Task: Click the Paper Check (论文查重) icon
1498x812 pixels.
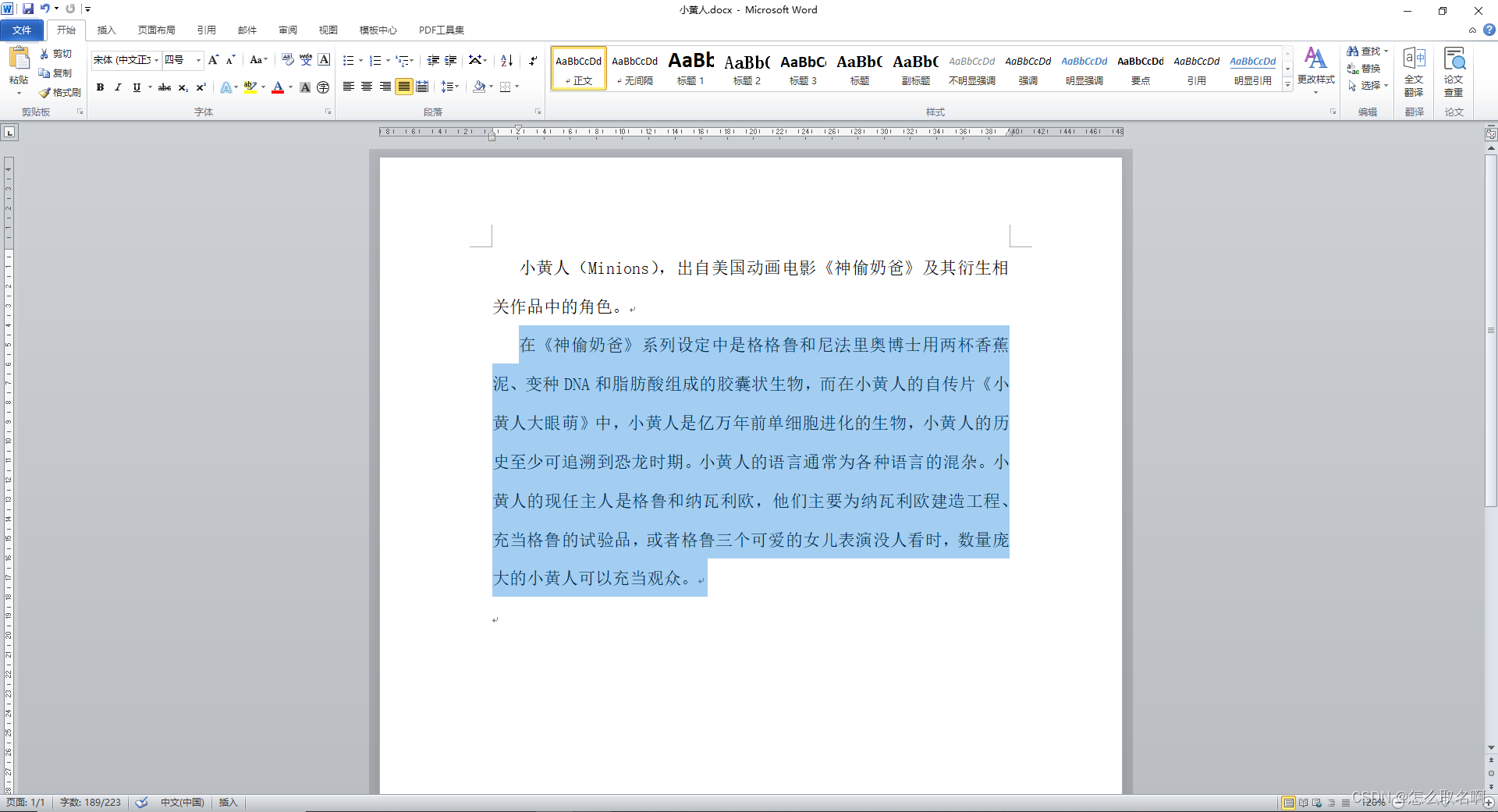Action: 1454,71
